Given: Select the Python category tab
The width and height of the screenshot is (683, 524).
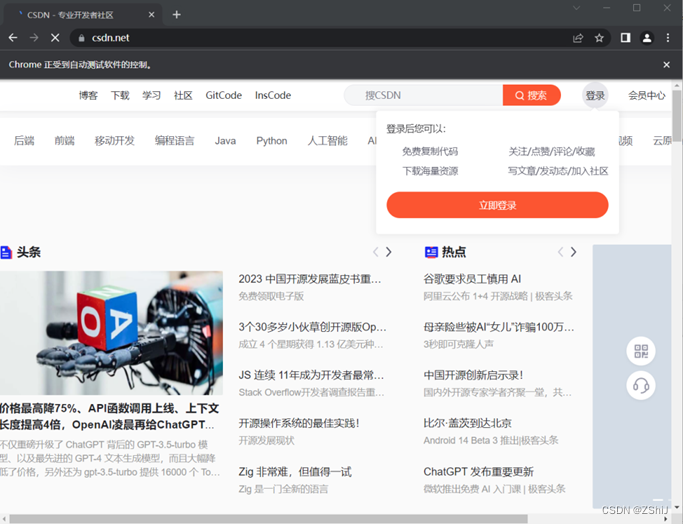Looking at the screenshot, I should click(272, 141).
